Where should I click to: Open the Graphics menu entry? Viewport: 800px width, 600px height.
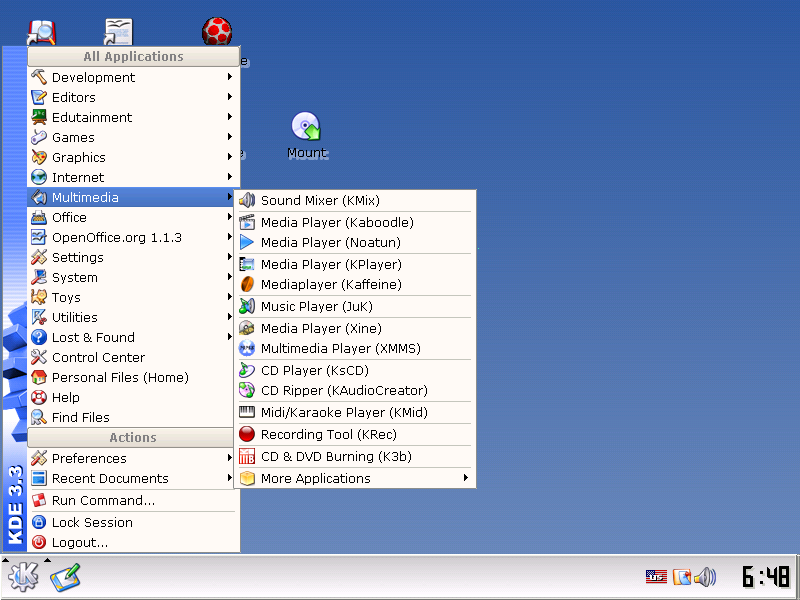(x=133, y=157)
